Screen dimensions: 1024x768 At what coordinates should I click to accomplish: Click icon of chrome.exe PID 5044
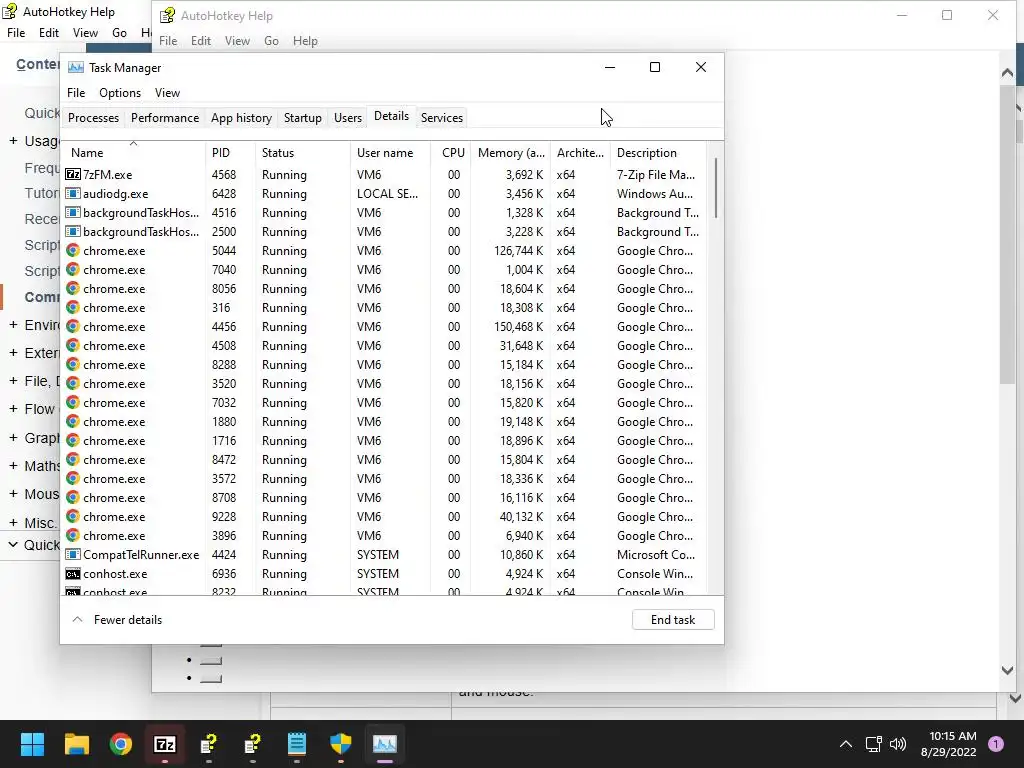point(72,250)
